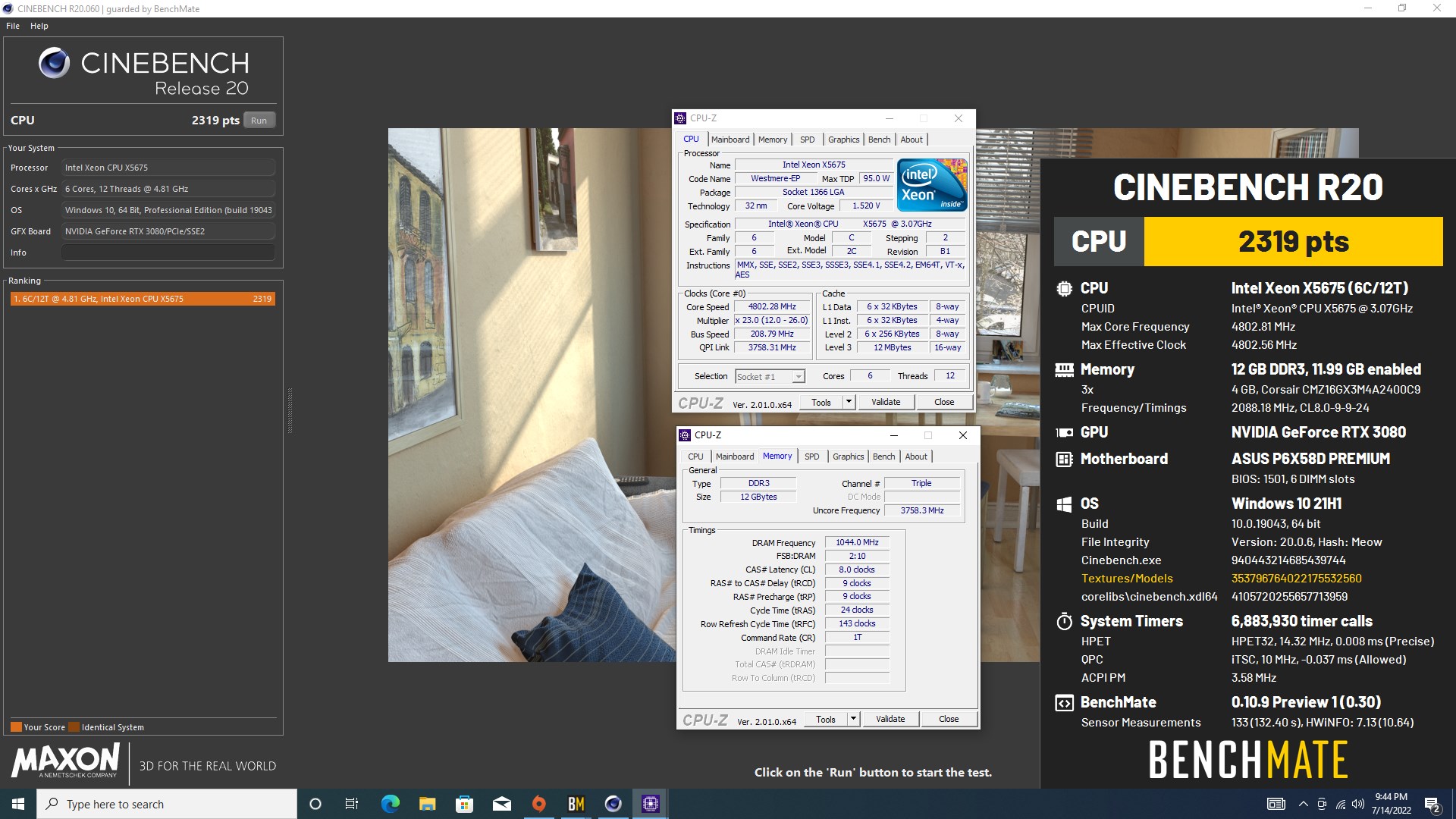Switch to CPU tab in lower CPU-Z
1456x819 pixels.
pyautogui.click(x=696, y=457)
